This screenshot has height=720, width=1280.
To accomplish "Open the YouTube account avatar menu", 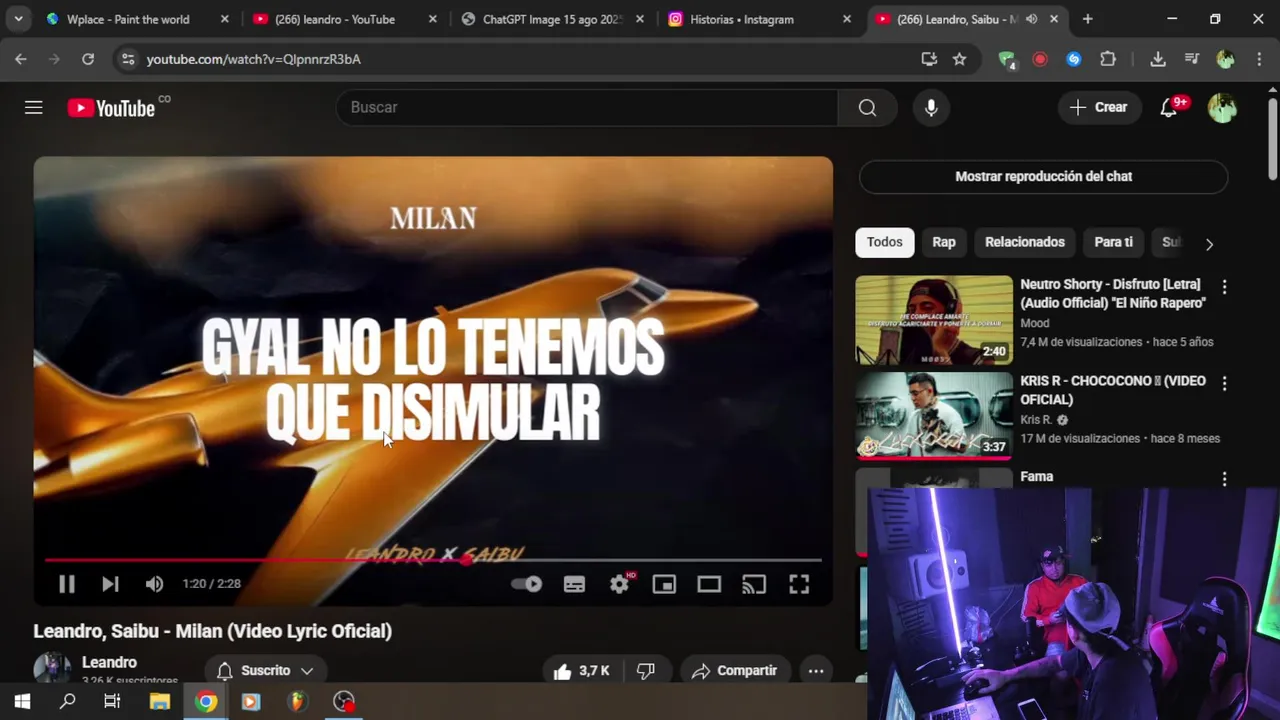I will click(1222, 107).
